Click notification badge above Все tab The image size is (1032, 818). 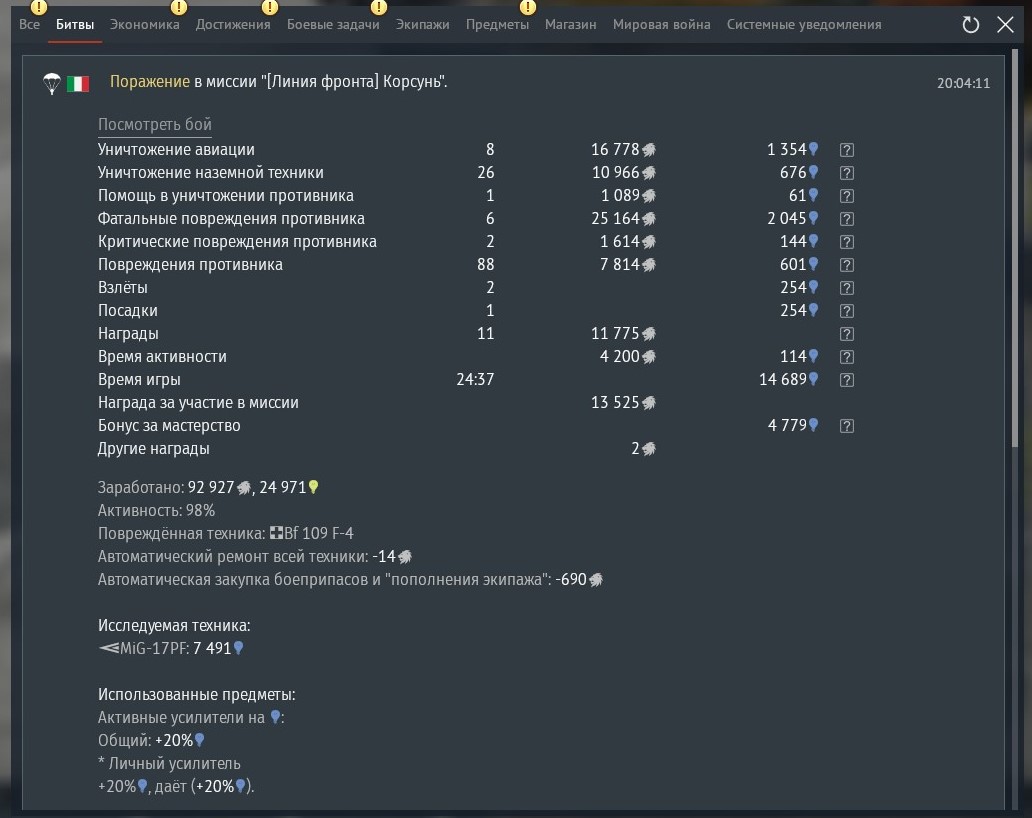(x=39, y=7)
